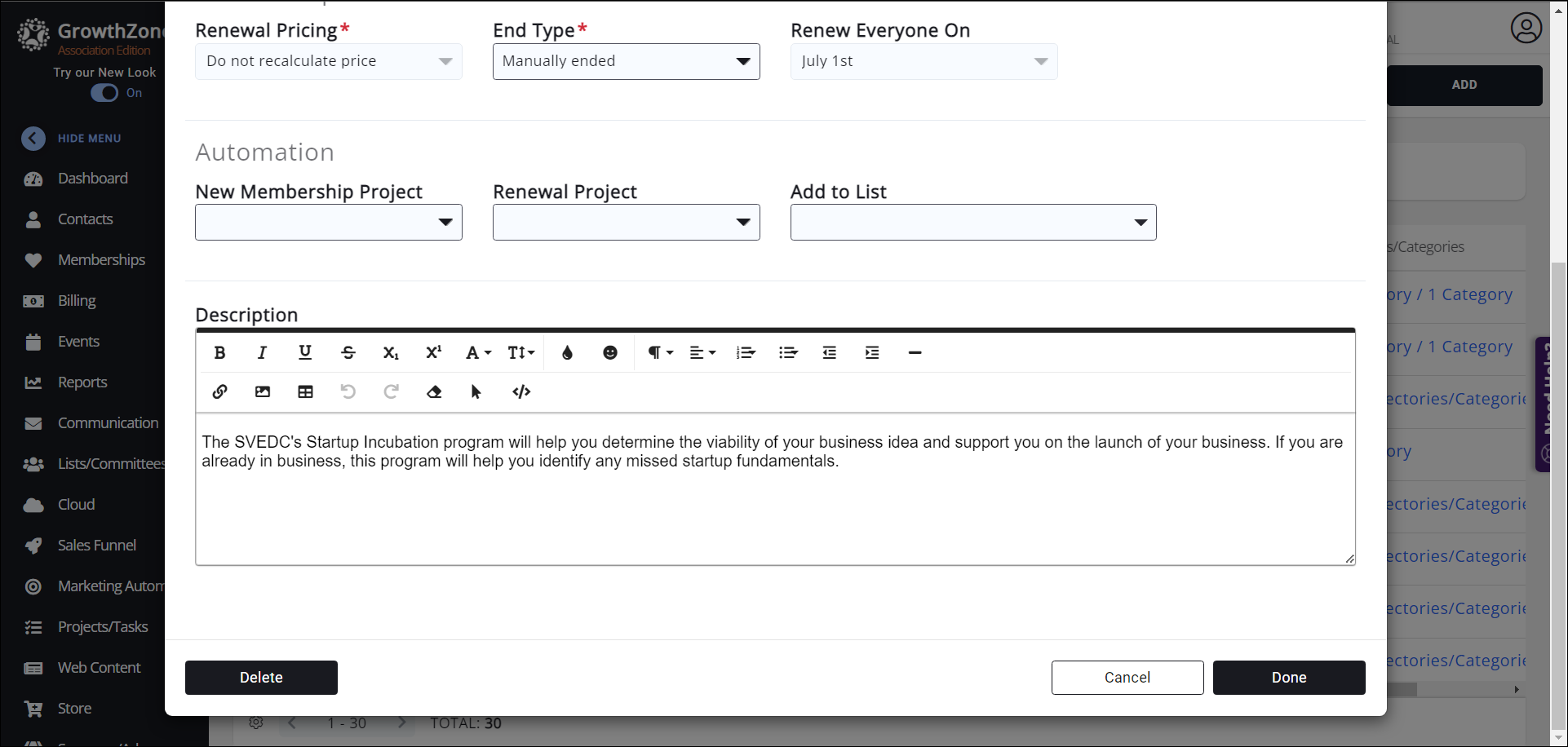
Task: Click inside the Description text area
Action: (x=775, y=506)
